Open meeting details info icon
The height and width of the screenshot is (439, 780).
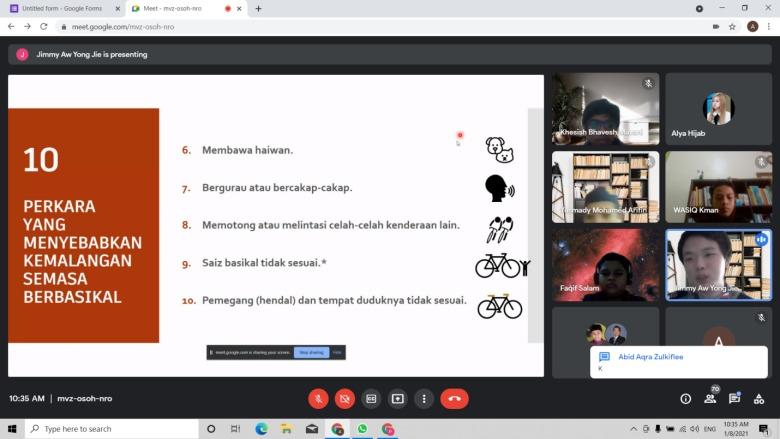pos(685,398)
